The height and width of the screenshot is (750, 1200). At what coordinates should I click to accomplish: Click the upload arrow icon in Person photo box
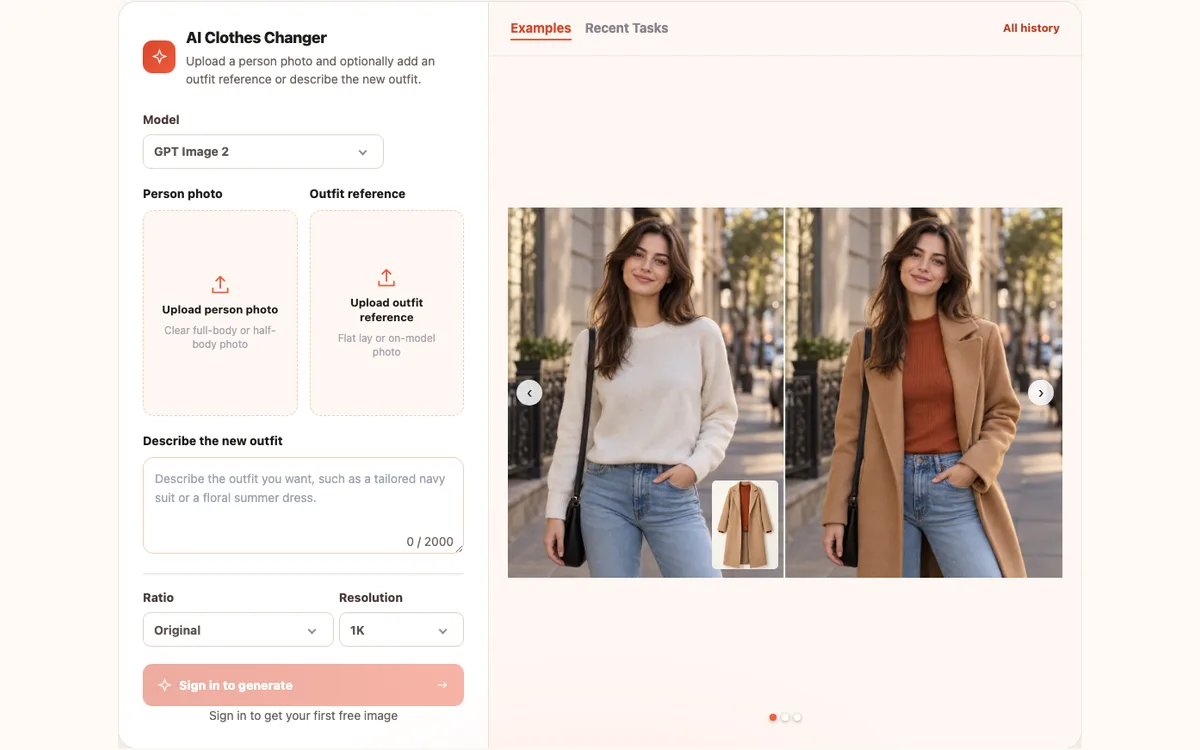point(220,284)
